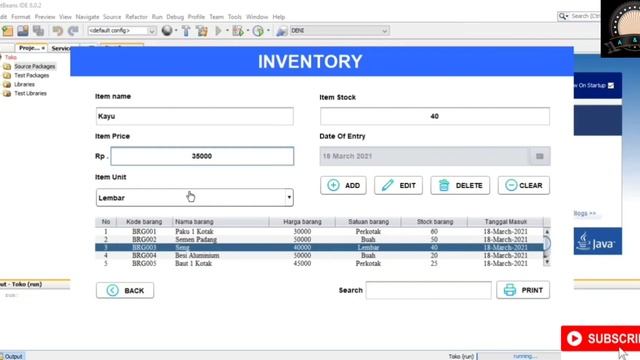640x360 pixels.
Task: Click the Item Price input field
Action: pyautogui.click(x=202, y=156)
